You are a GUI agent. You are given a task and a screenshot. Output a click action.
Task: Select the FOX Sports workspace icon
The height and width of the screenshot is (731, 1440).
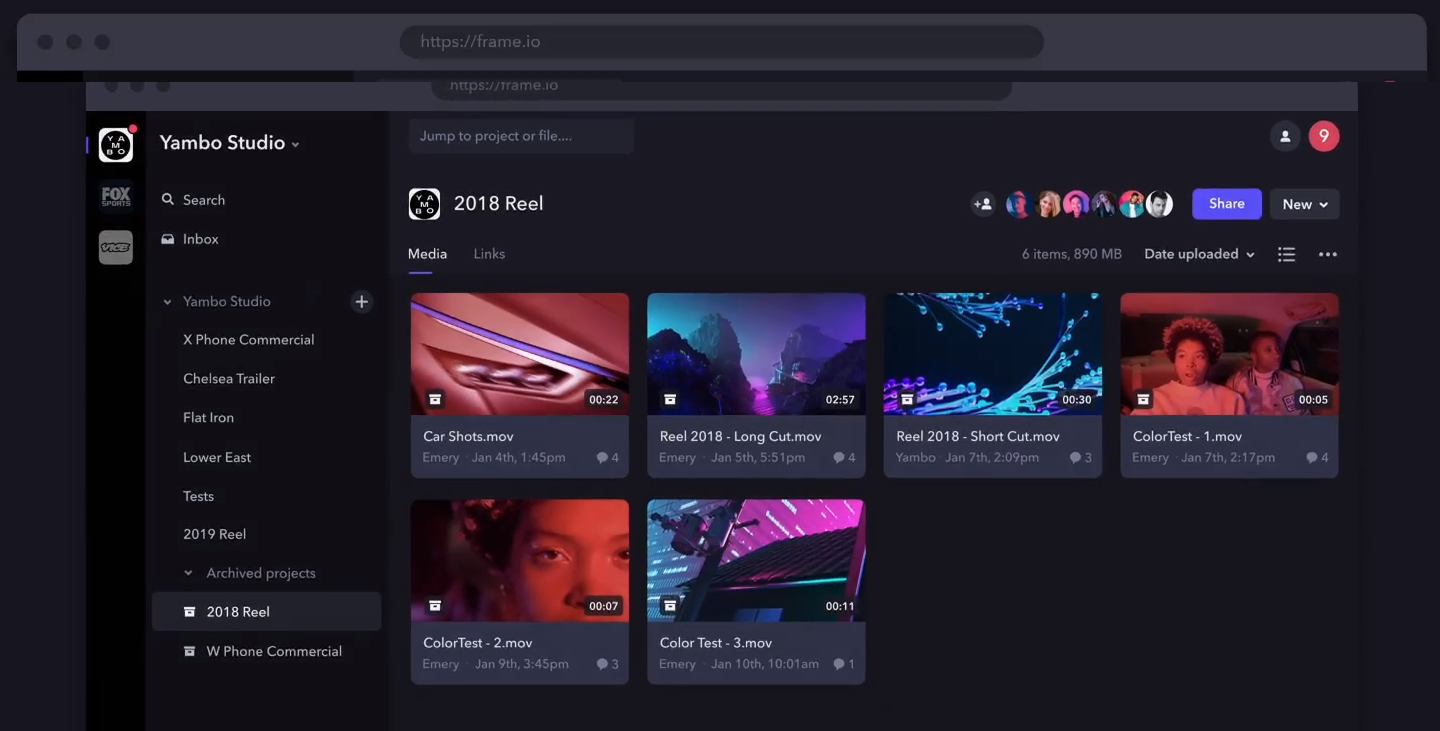click(115, 196)
